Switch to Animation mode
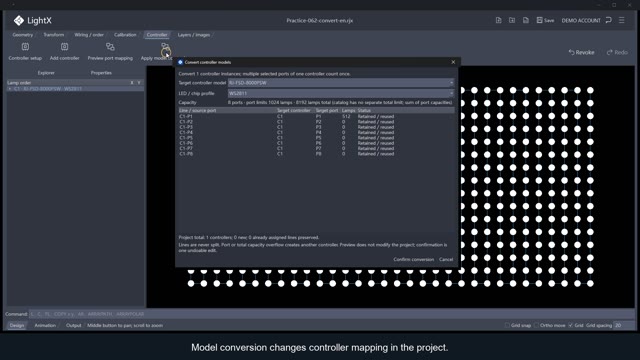The image size is (640, 360). tap(45, 325)
